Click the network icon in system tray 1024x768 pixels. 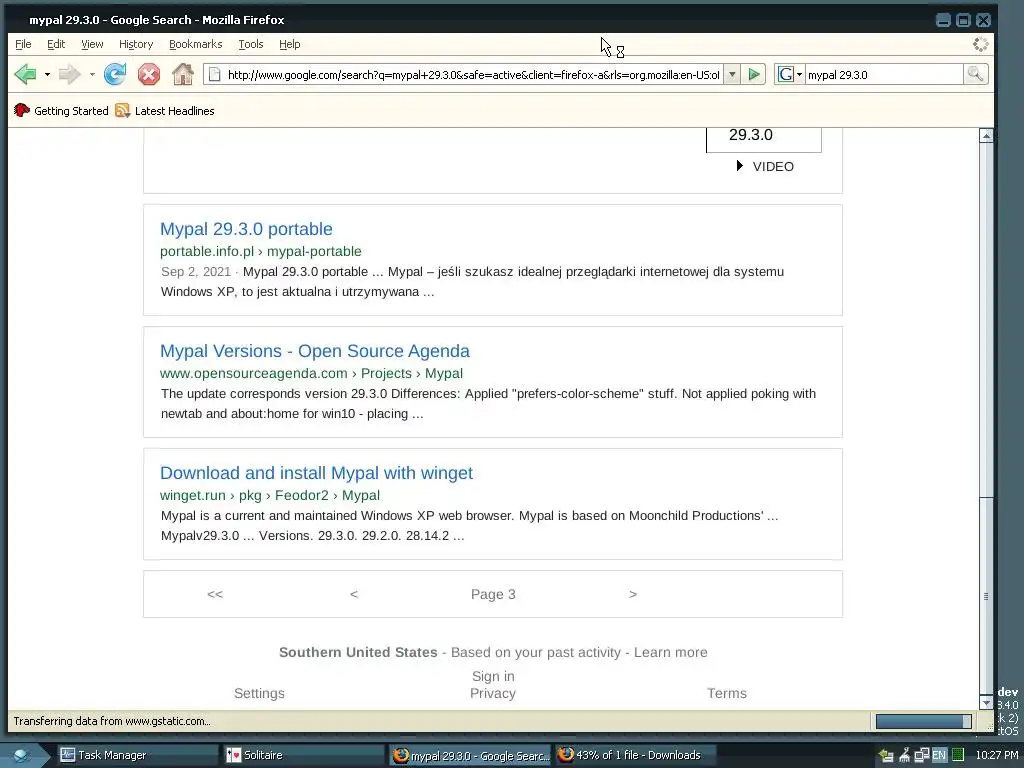pos(921,755)
